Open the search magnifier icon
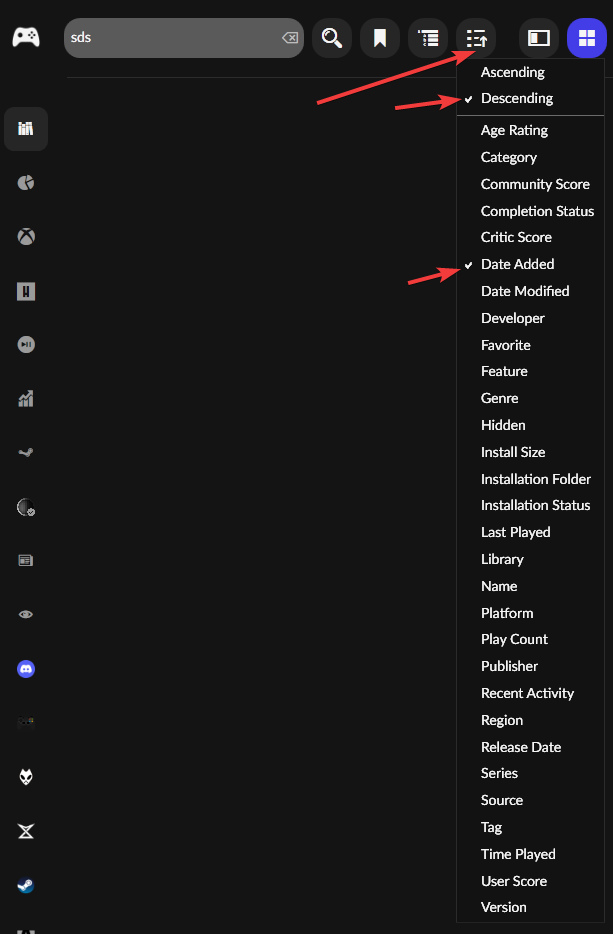 point(331,37)
